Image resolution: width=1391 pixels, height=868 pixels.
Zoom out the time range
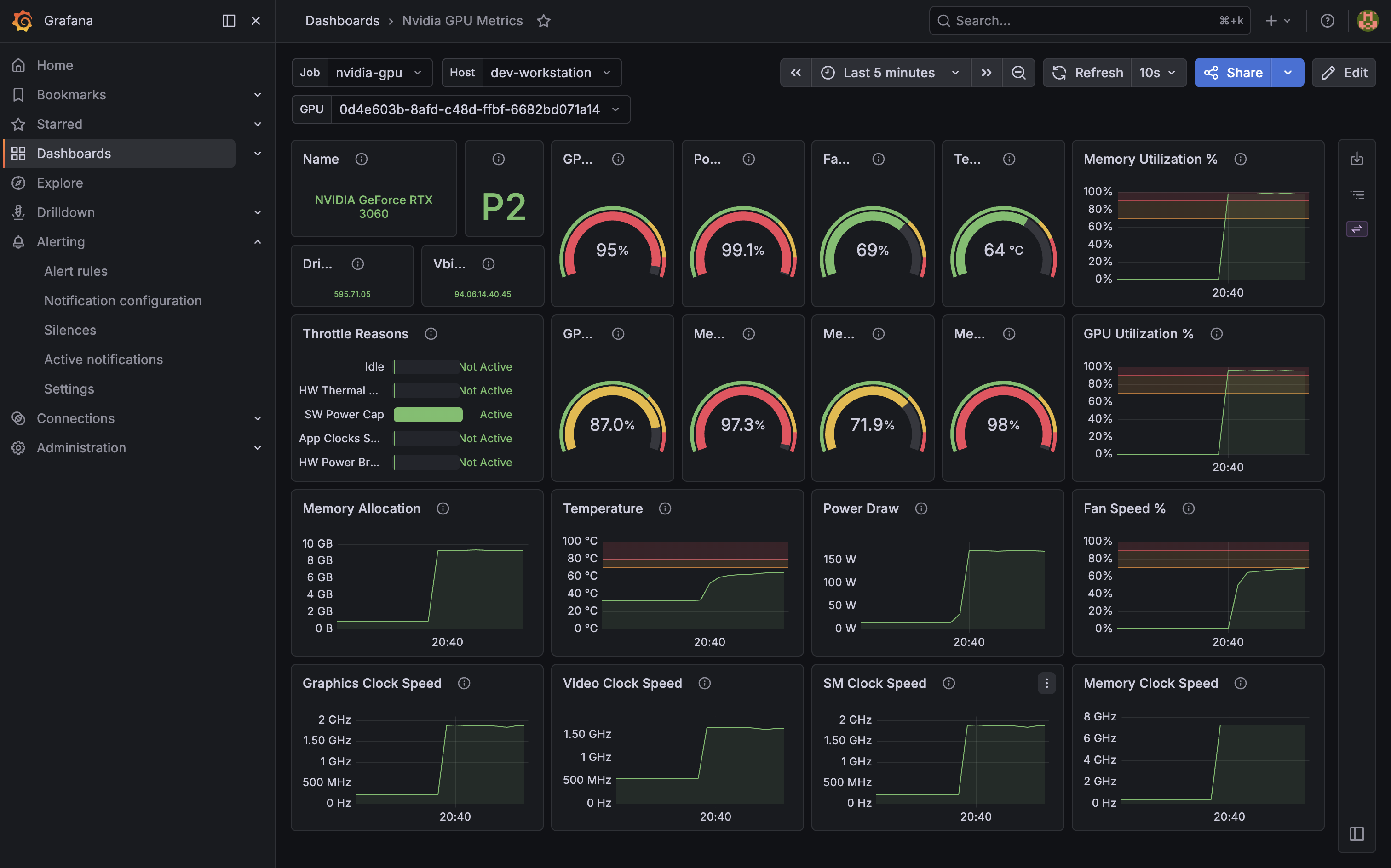pyautogui.click(x=1018, y=72)
